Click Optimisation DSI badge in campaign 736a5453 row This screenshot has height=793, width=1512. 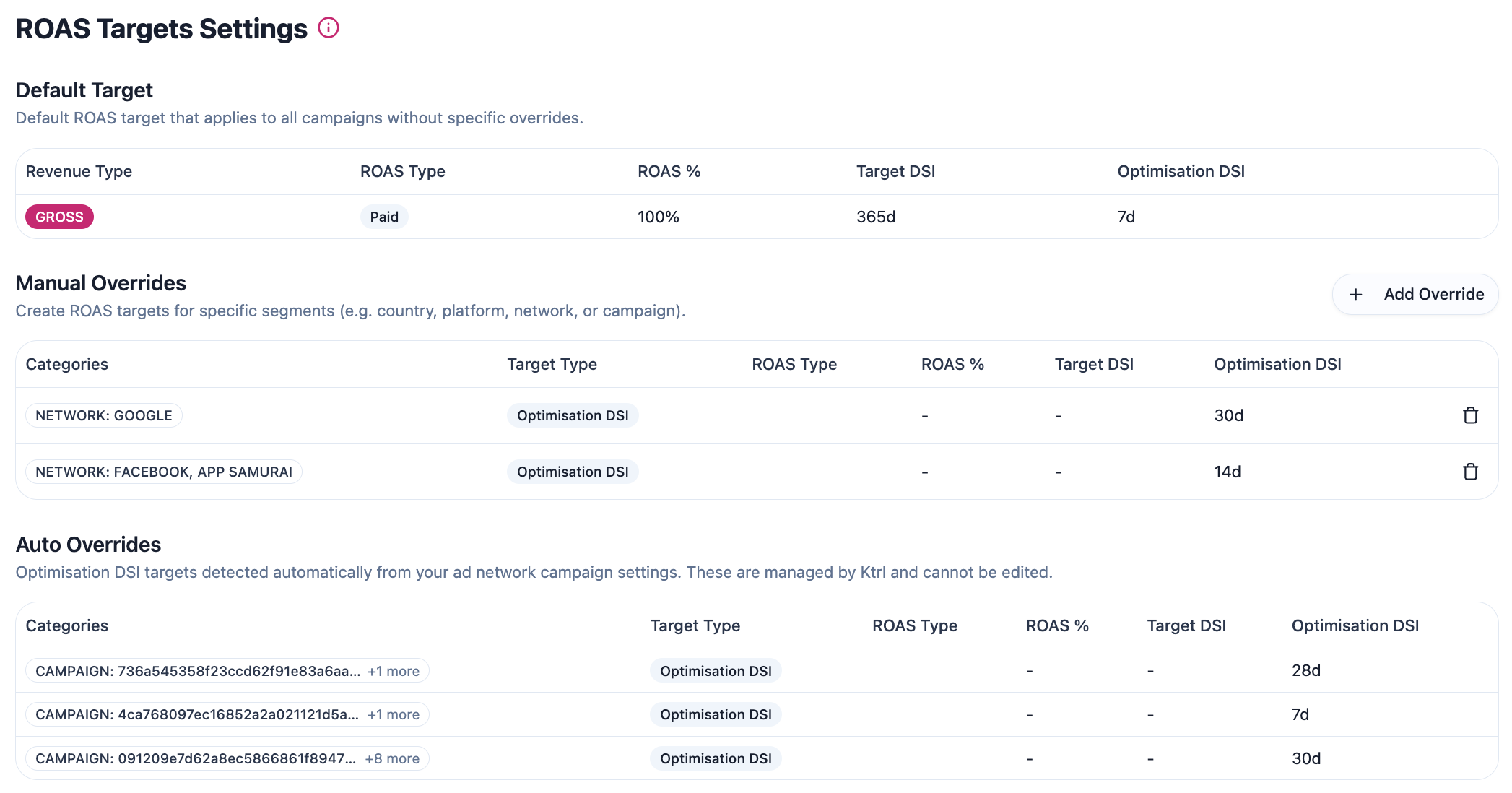[x=716, y=671]
